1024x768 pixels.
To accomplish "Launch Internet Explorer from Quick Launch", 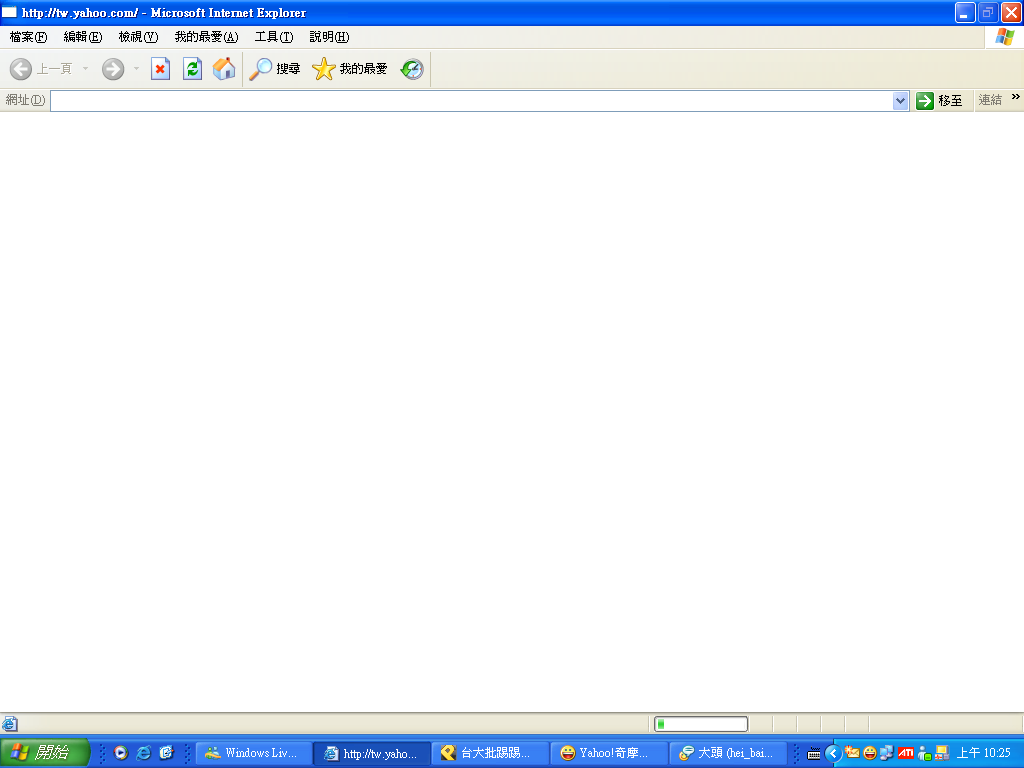I will tap(144, 753).
